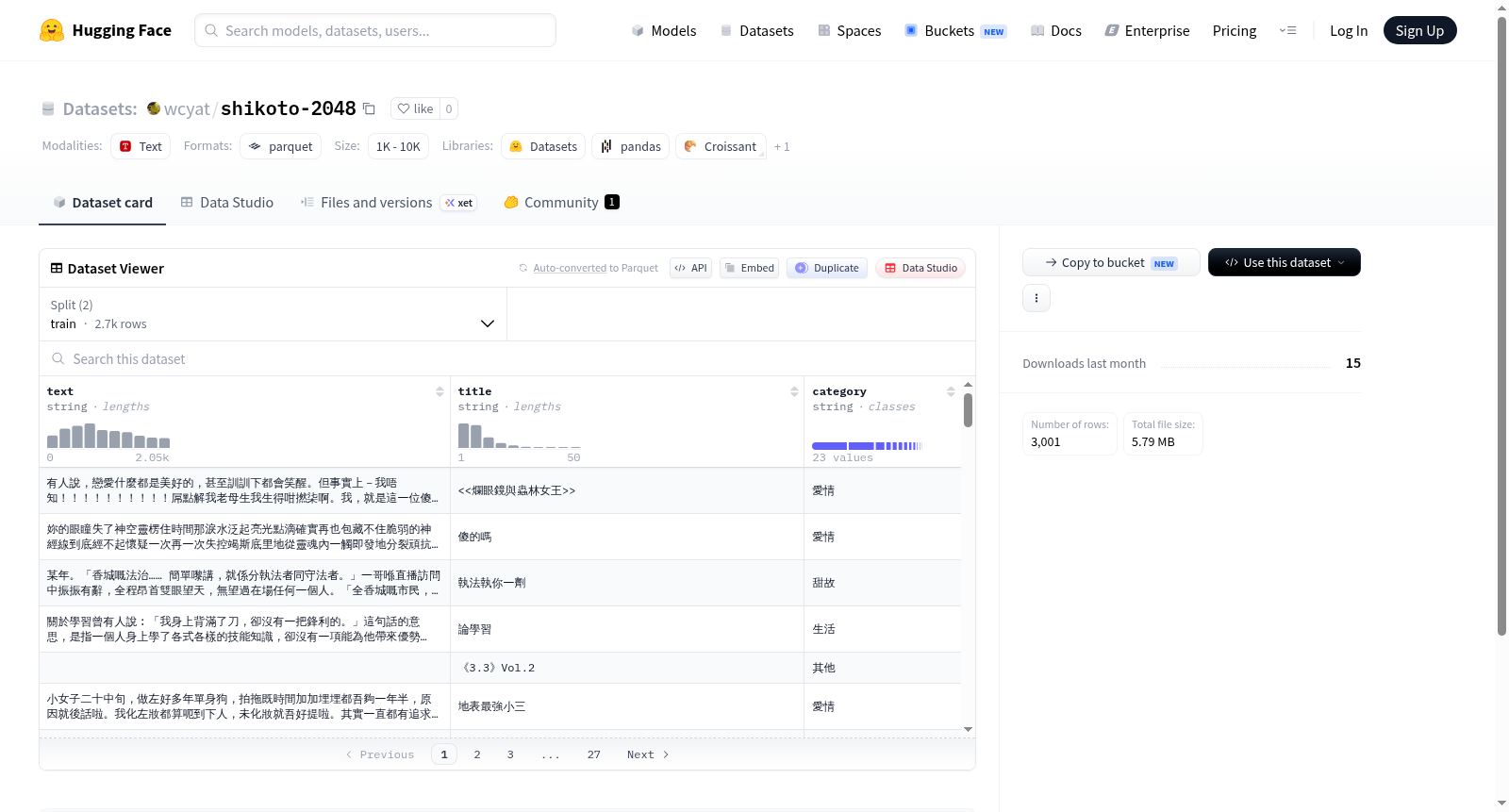Sort by the category column sort icon
The height and width of the screenshot is (812, 1509).
951,391
